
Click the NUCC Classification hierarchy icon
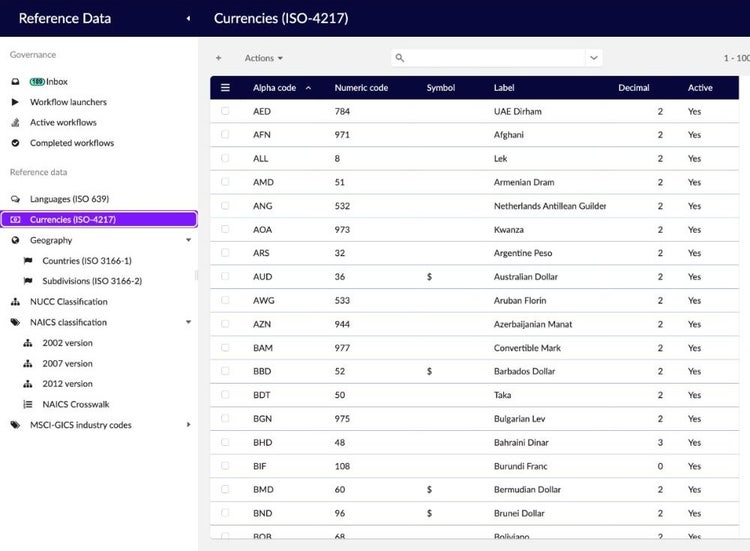click(x=15, y=302)
